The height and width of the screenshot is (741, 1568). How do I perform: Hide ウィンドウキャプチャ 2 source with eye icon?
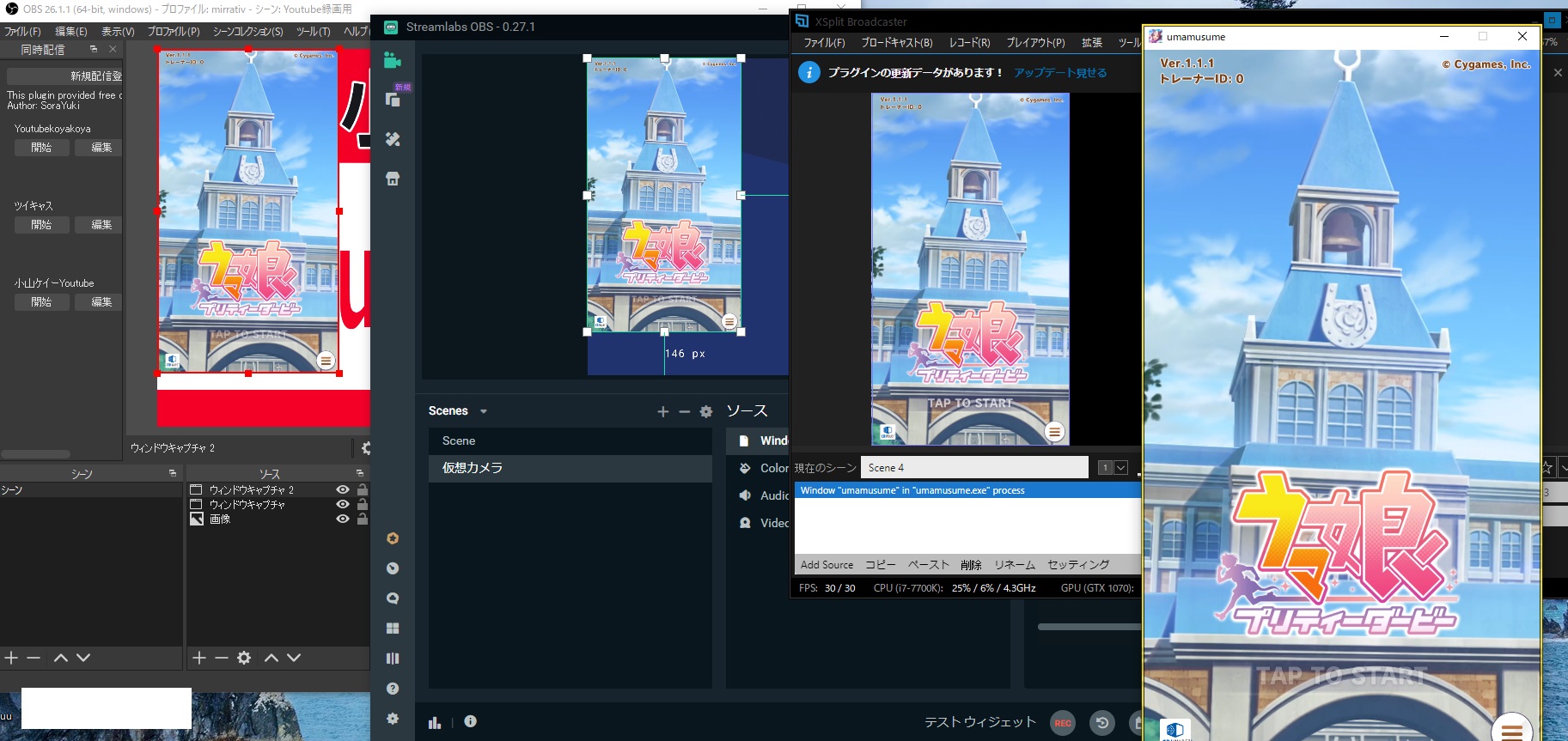tap(343, 489)
